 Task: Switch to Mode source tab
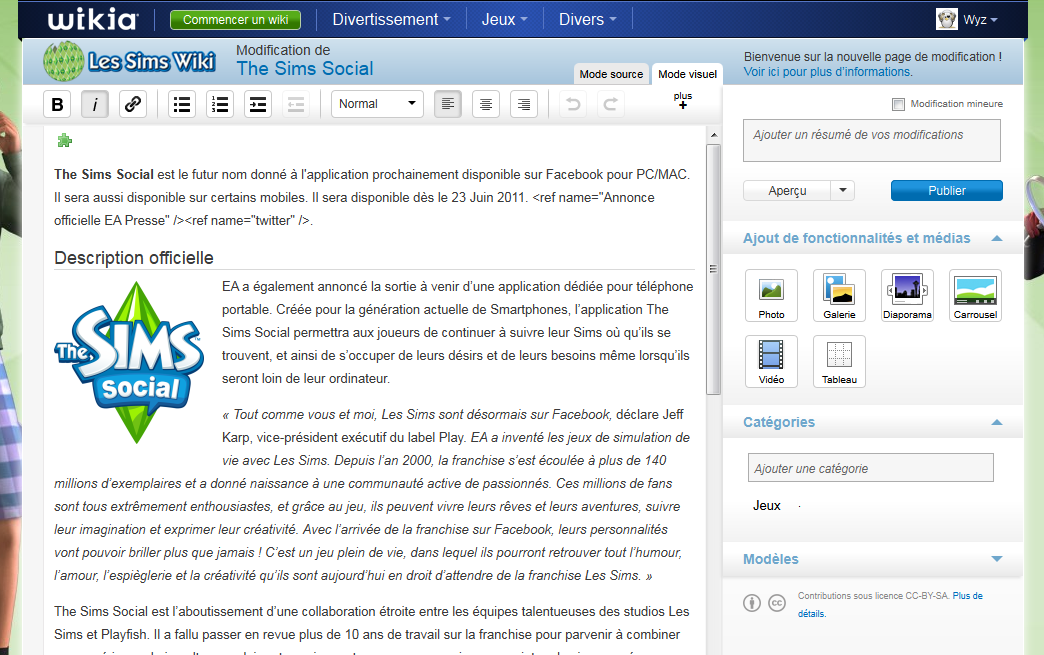(x=611, y=74)
